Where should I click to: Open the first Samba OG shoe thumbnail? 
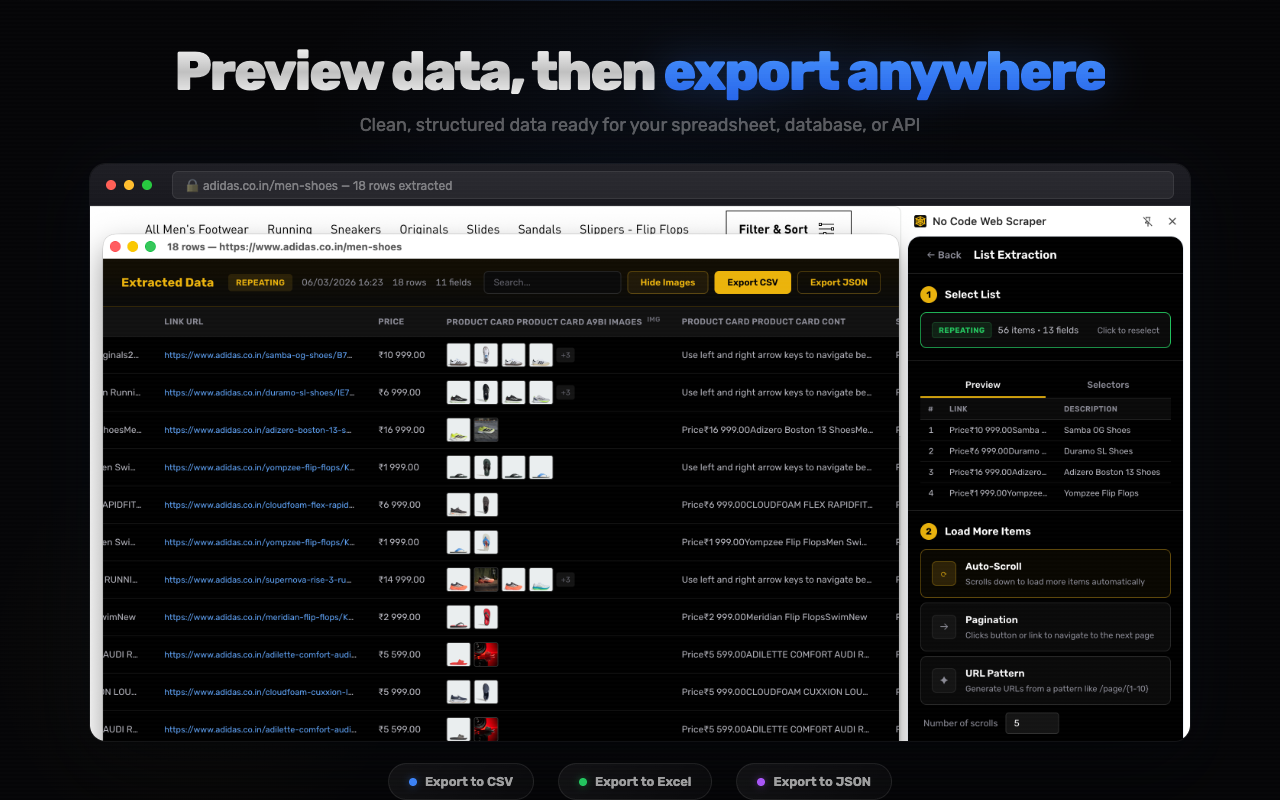(458, 355)
